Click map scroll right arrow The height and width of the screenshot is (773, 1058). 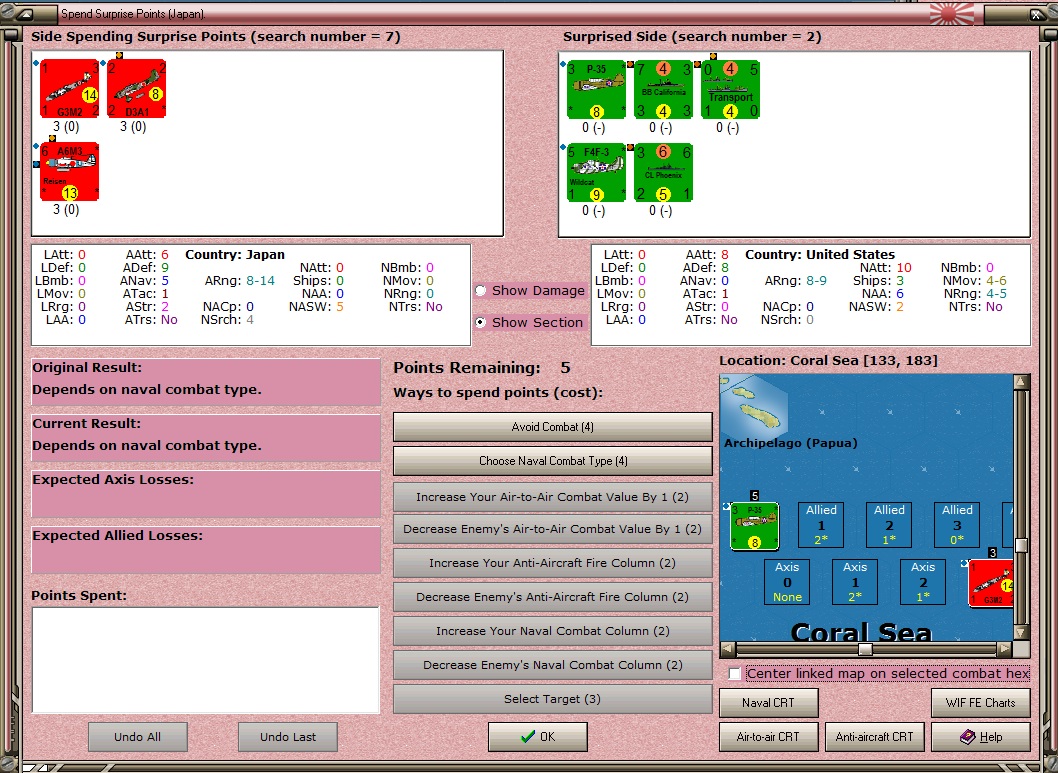(1005, 650)
